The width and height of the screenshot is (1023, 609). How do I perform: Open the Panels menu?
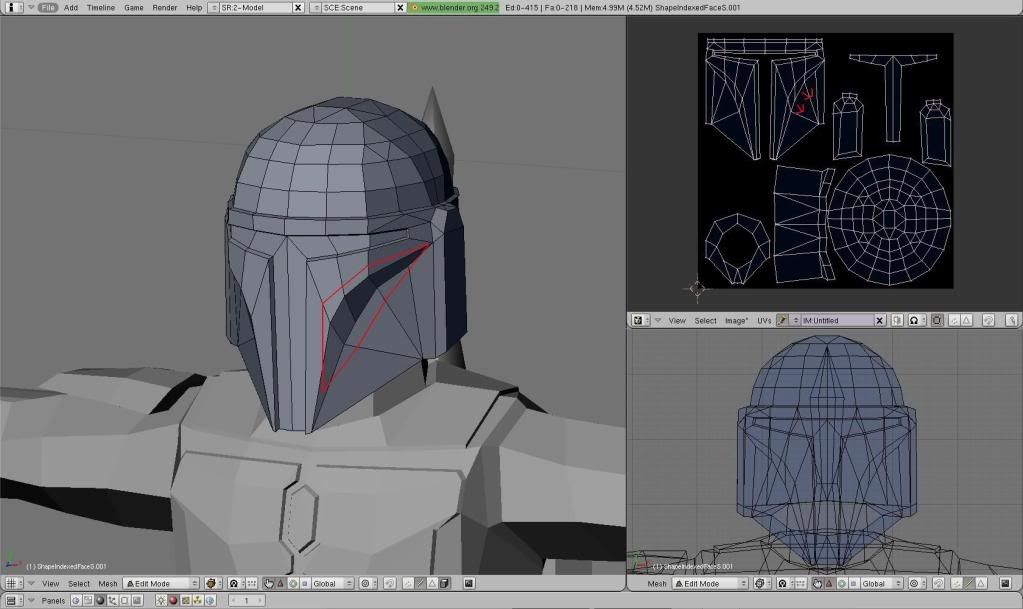(53, 601)
